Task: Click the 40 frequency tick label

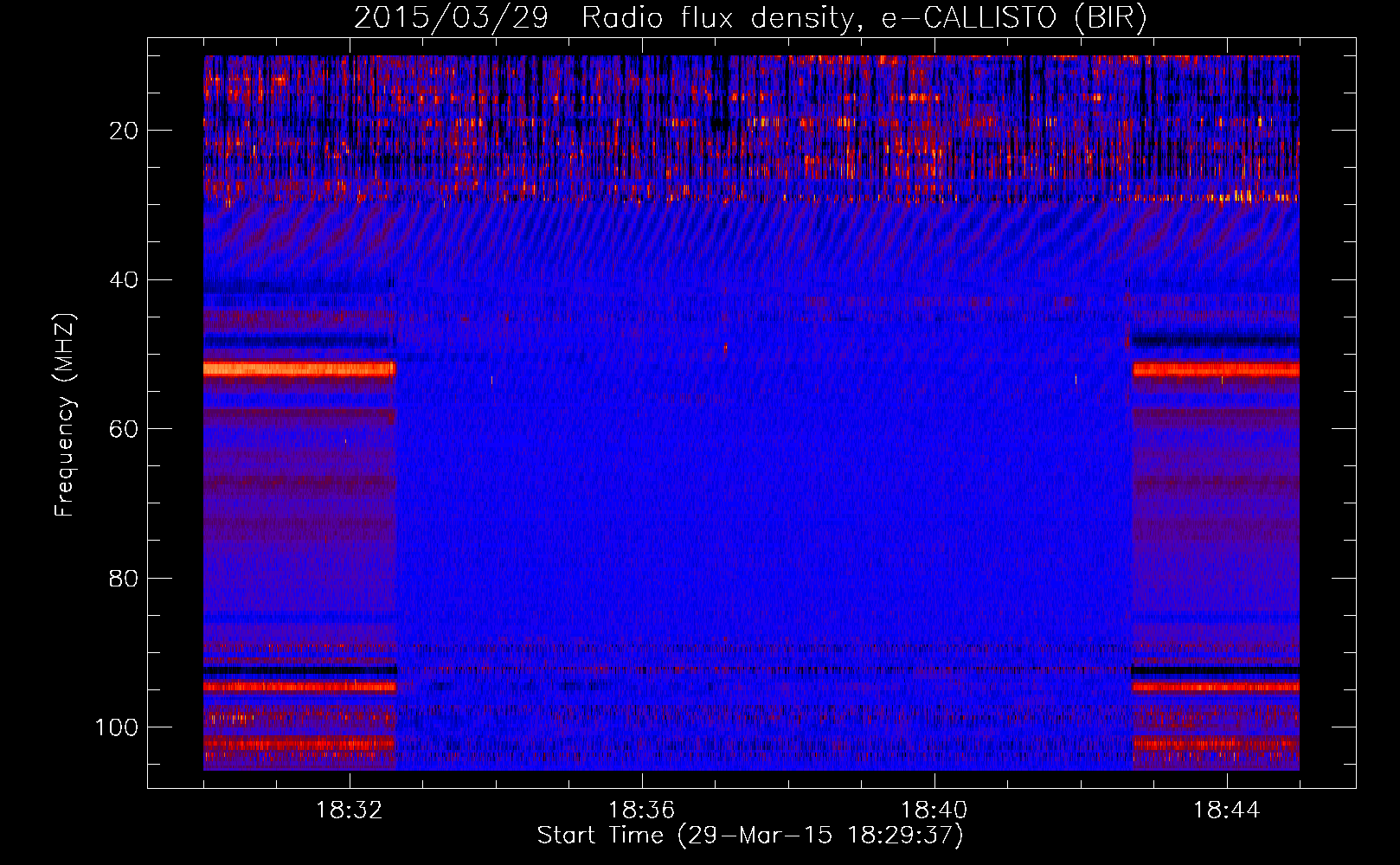Action: tap(124, 280)
